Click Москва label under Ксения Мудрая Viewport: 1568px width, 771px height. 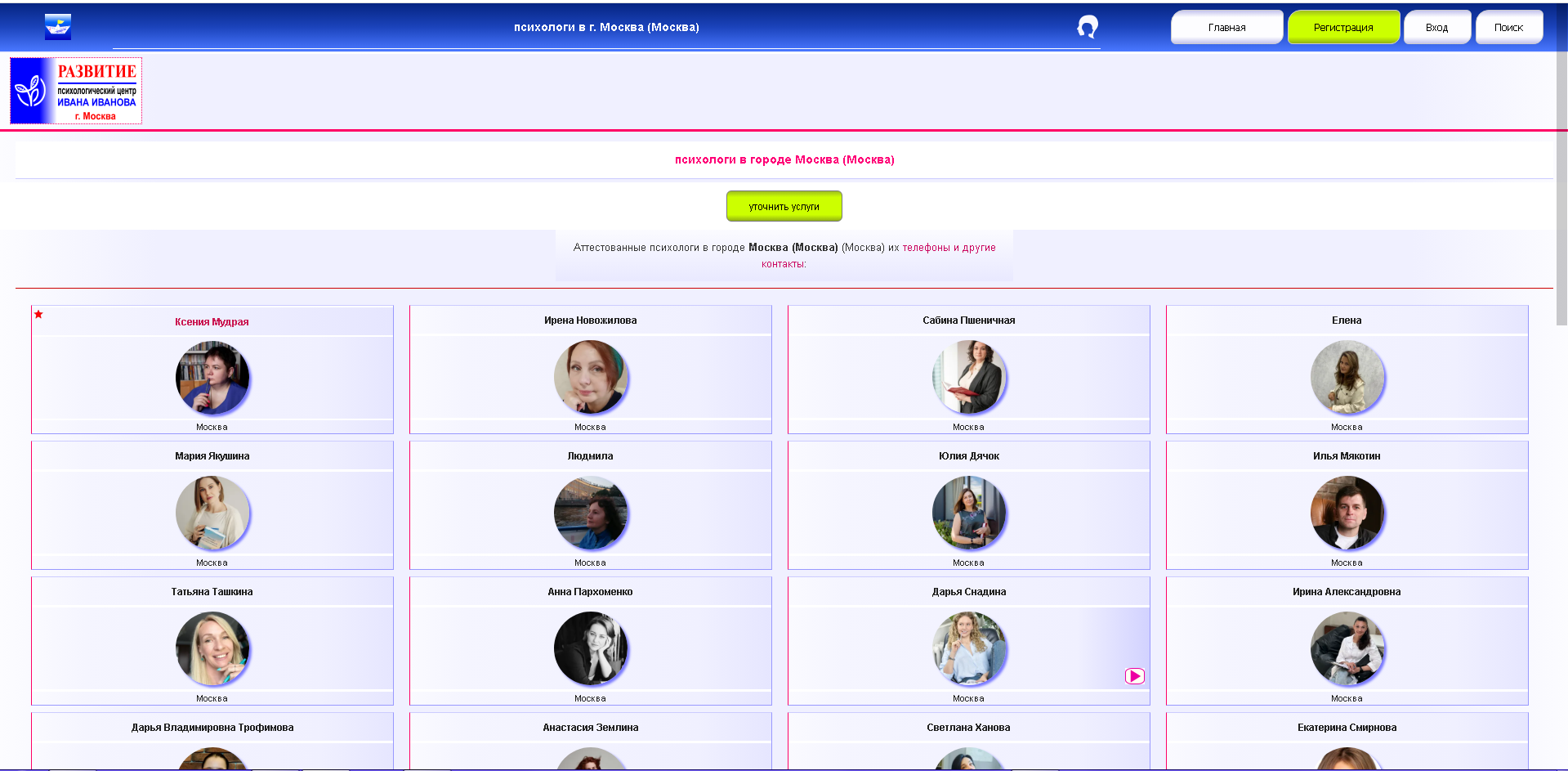coord(212,427)
